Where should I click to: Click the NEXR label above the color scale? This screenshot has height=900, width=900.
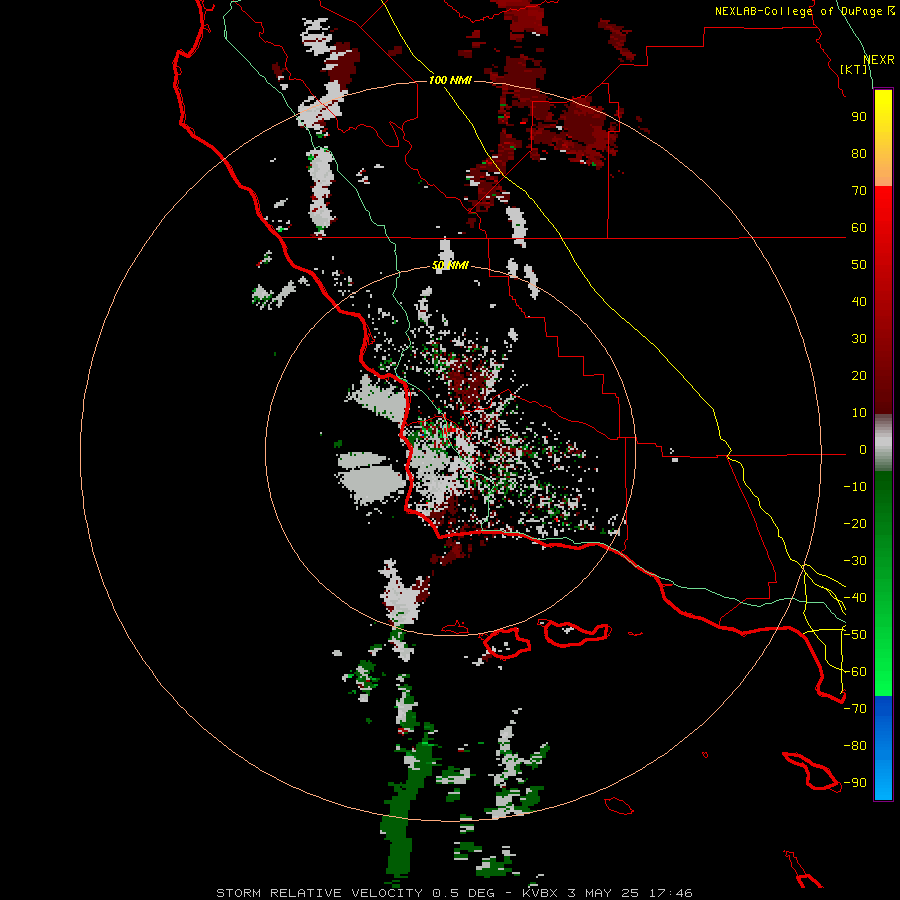pyautogui.click(x=879, y=60)
